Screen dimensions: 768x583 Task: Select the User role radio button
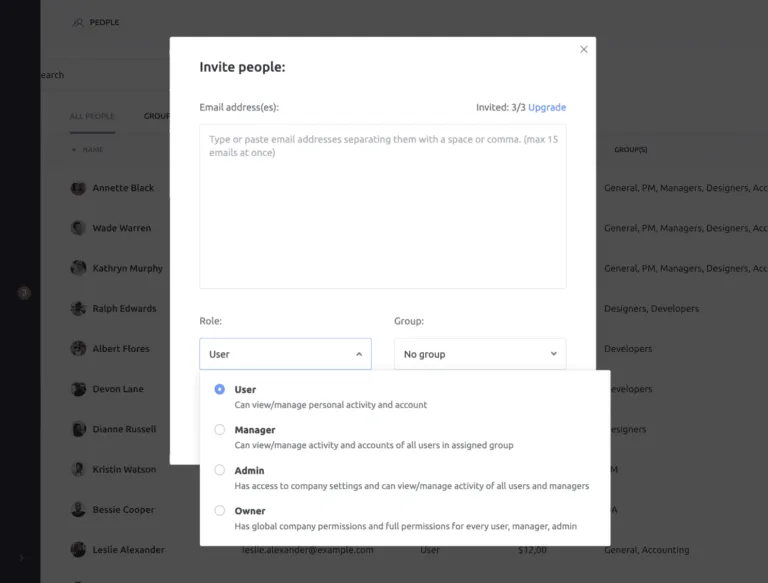click(220, 390)
